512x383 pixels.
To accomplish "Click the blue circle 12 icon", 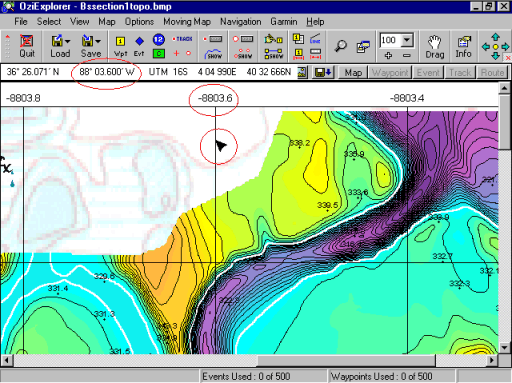I will click(159, 40).
